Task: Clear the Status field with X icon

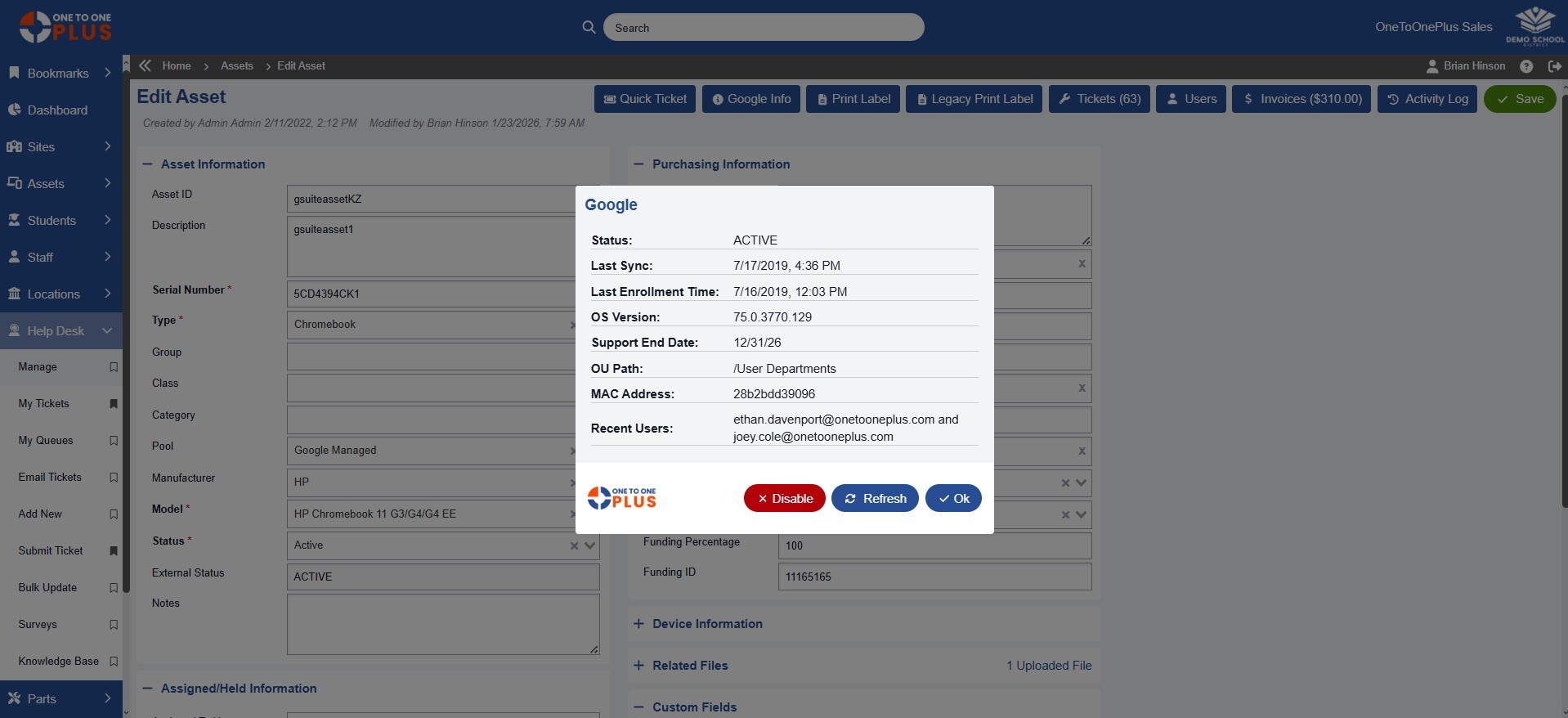Action: (x=574, y=546)
